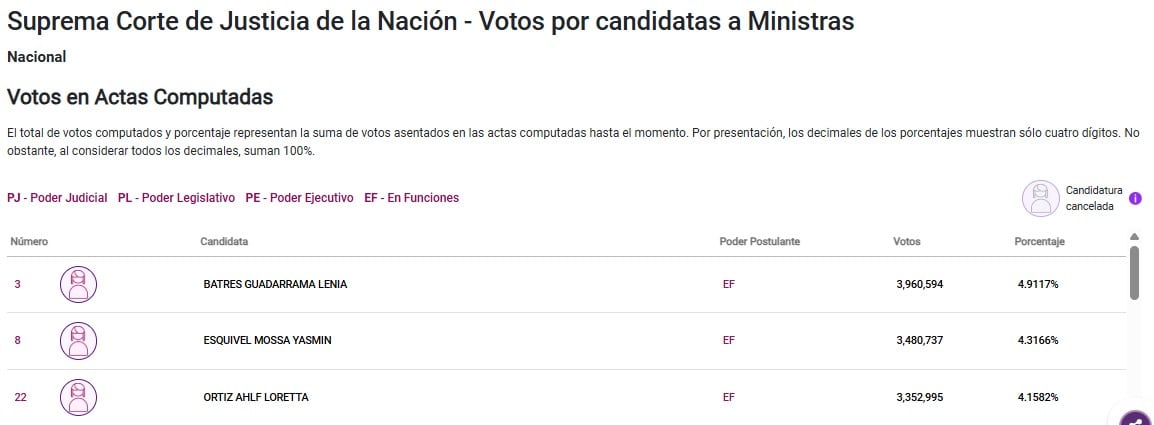Select candidate name ORTIZ AHLF LORETTA
This screenshot has height=425, width=1154.
click(x=256, y=397)
